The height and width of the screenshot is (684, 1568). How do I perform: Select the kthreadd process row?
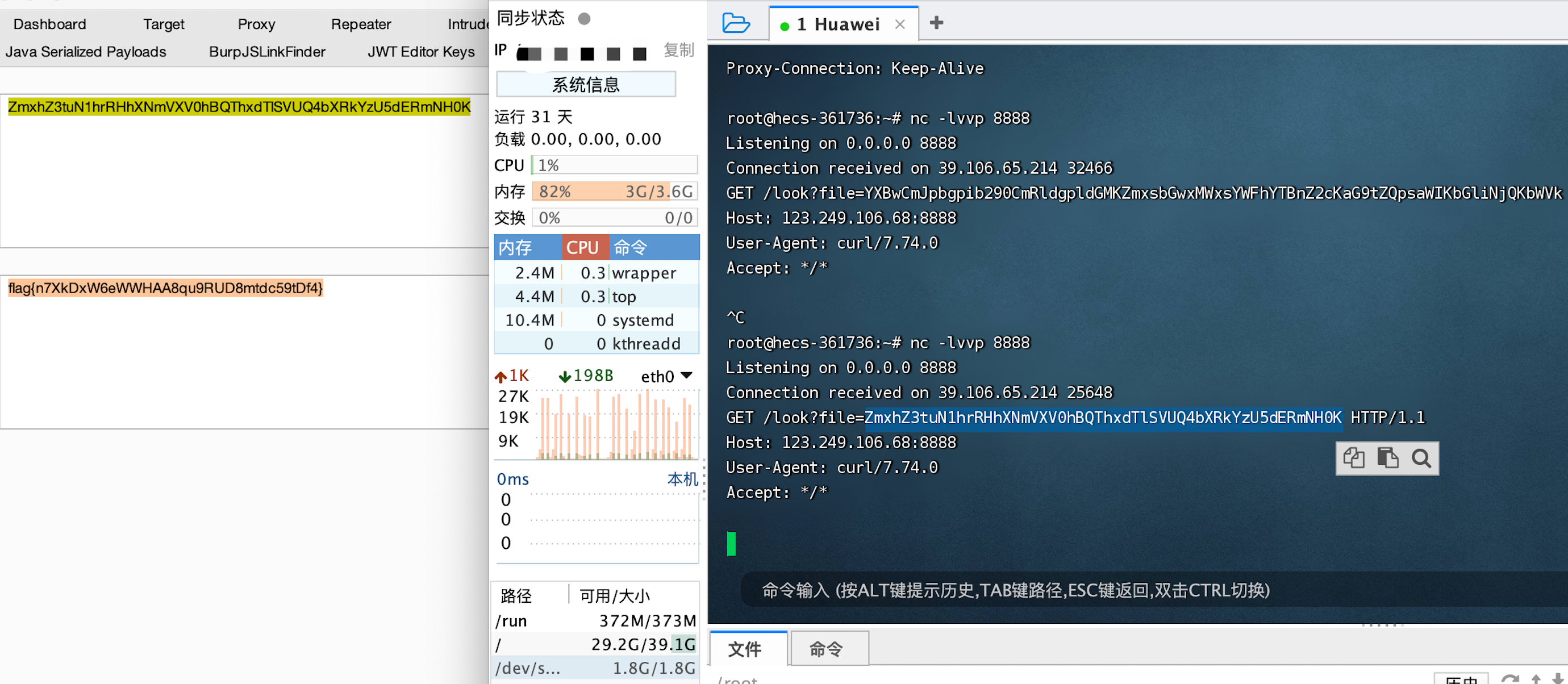[x=597, y=344]
